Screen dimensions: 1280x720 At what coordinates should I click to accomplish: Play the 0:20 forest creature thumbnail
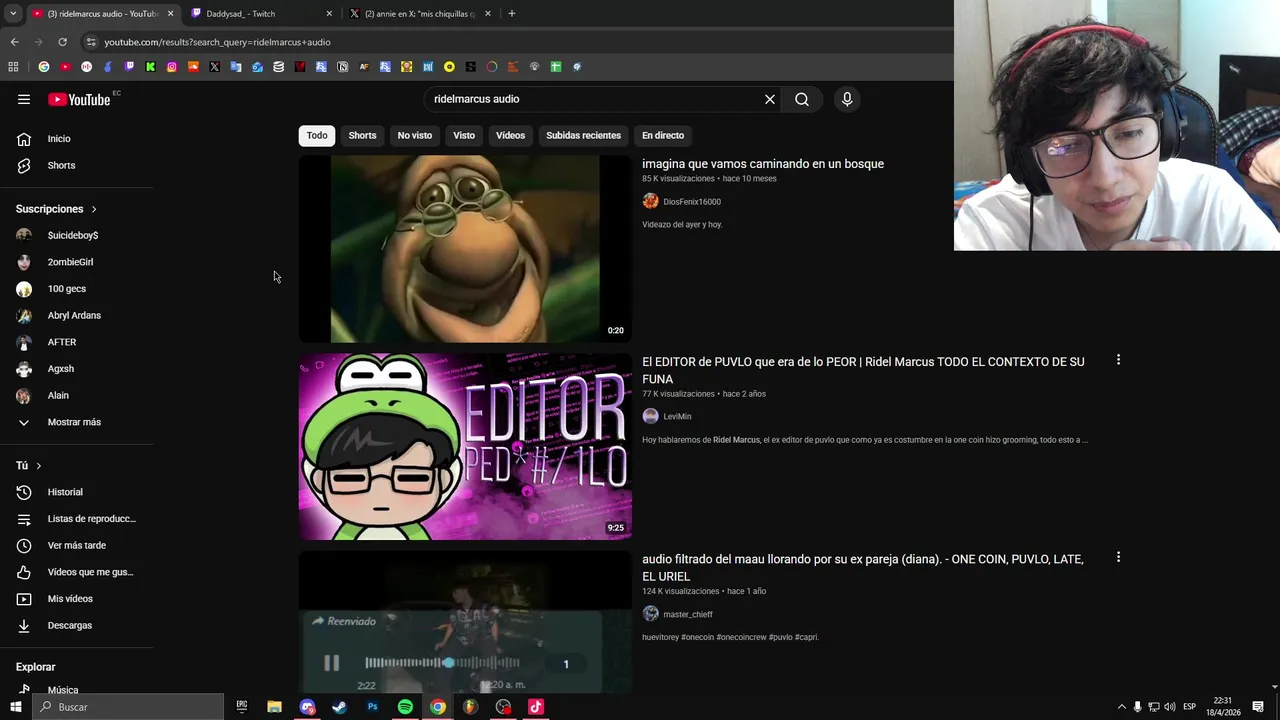465,249
